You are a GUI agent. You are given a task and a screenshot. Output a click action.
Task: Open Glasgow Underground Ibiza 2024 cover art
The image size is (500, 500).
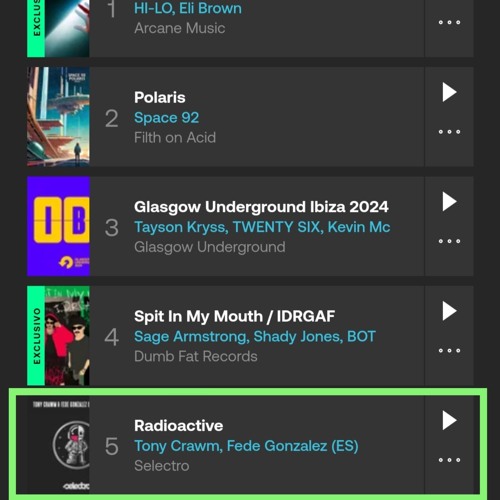[x=58, y=226]
